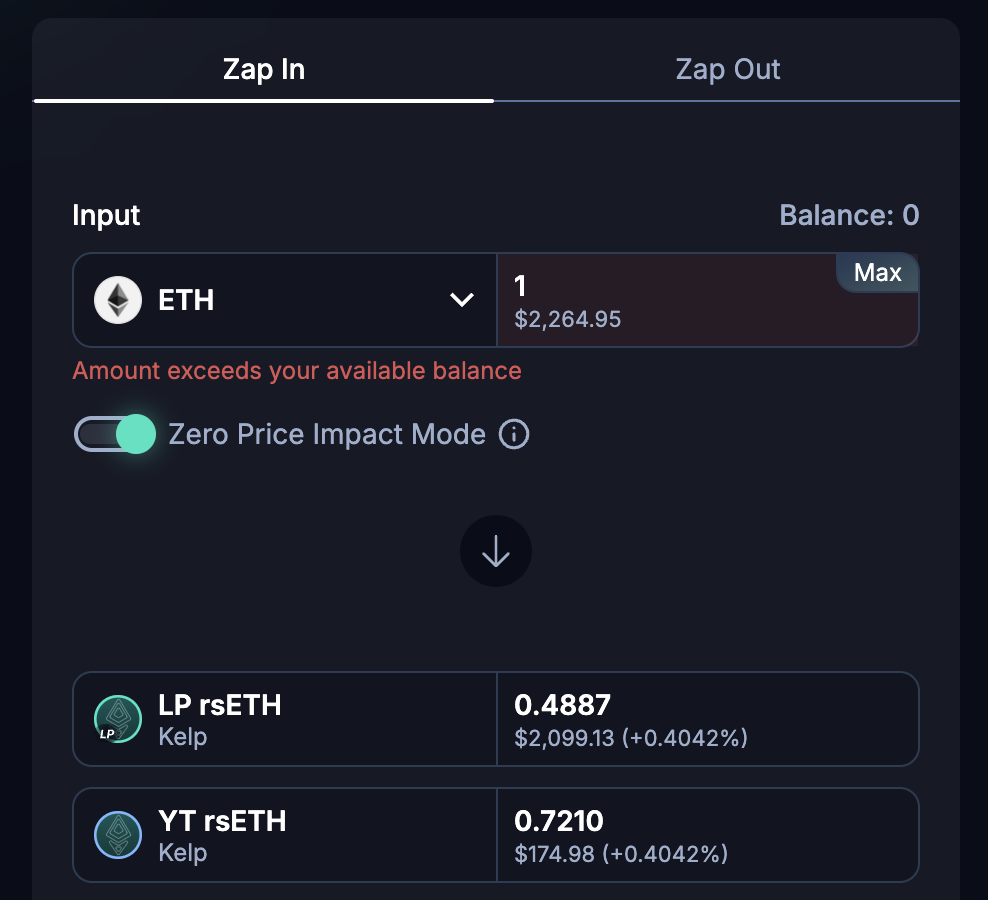Select the YT rsETH output name
Image resolution: width=988 pixels, height=900 pixels.
tap(222, 822)
